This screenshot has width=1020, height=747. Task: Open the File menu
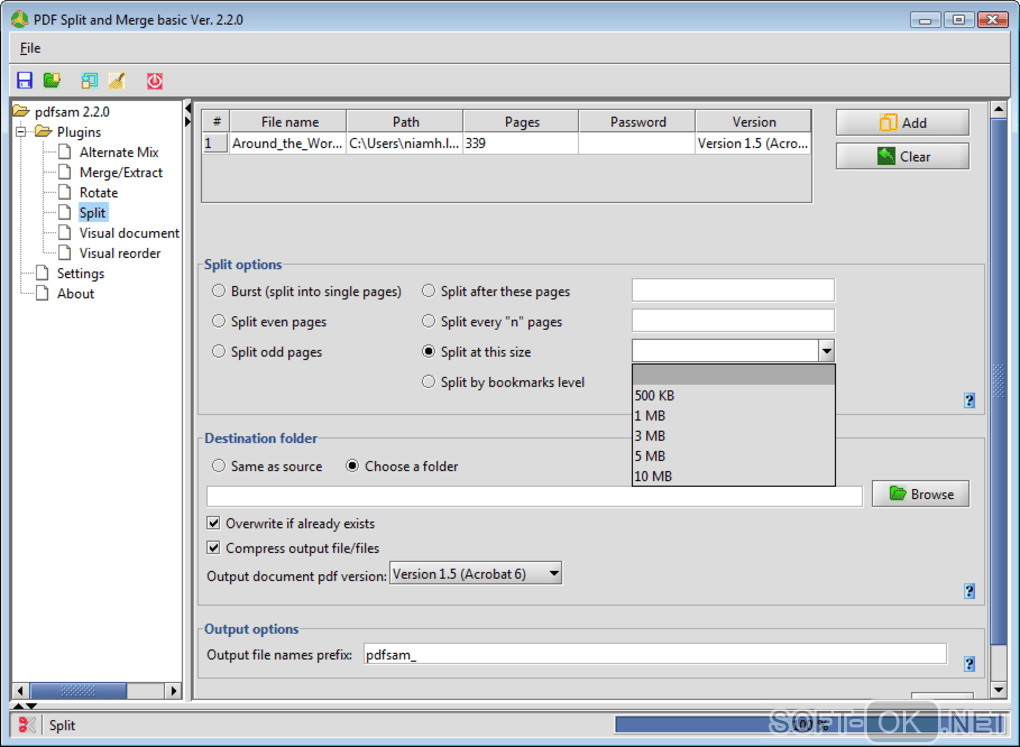(30, 48)
